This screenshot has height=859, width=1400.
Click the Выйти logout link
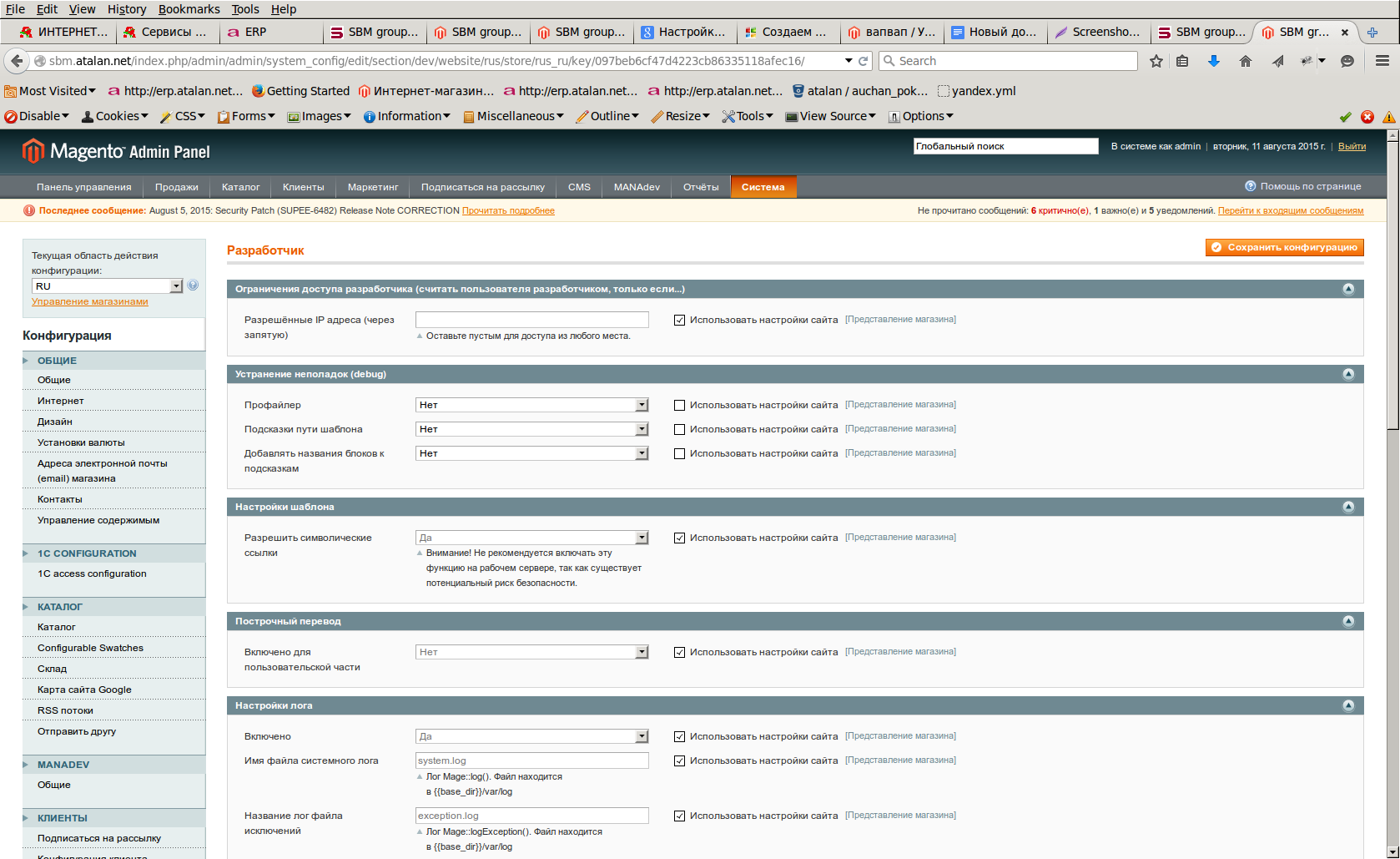pyautogui.click(x=1352, y=146)
